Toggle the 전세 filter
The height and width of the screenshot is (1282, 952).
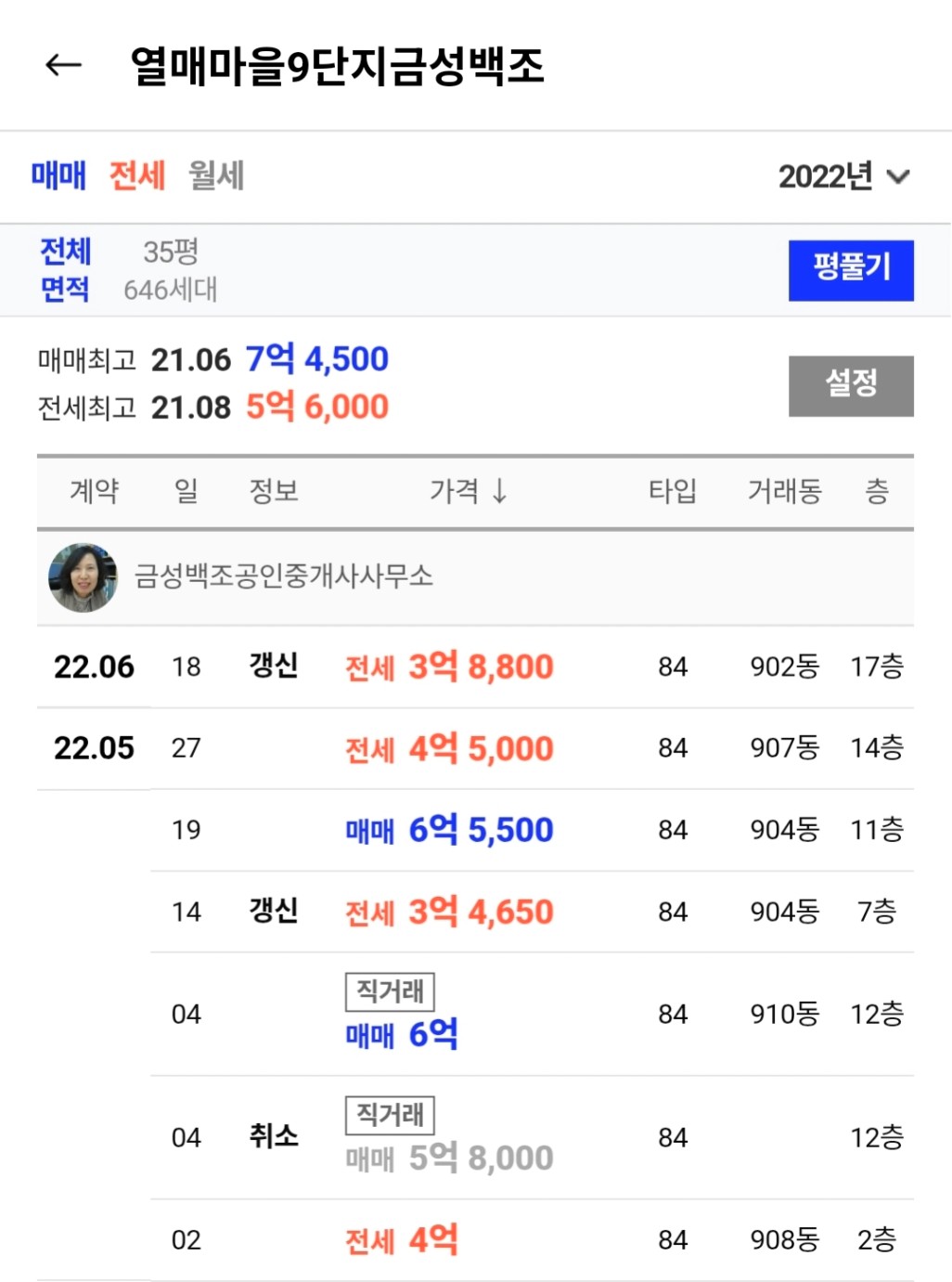pyautogui.click(x=136, y=175)
